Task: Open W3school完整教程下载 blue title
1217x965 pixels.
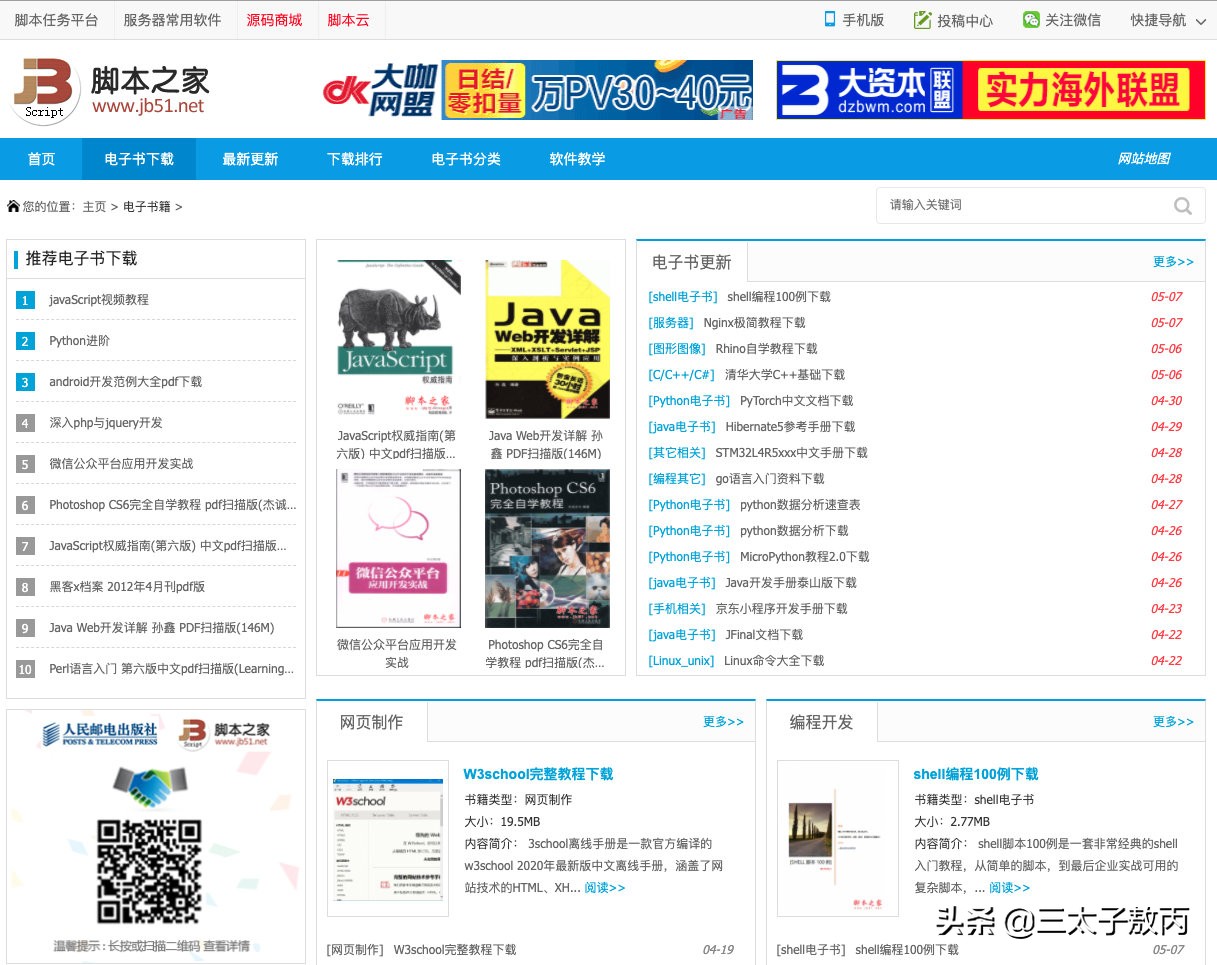Action: pos(538,774)
